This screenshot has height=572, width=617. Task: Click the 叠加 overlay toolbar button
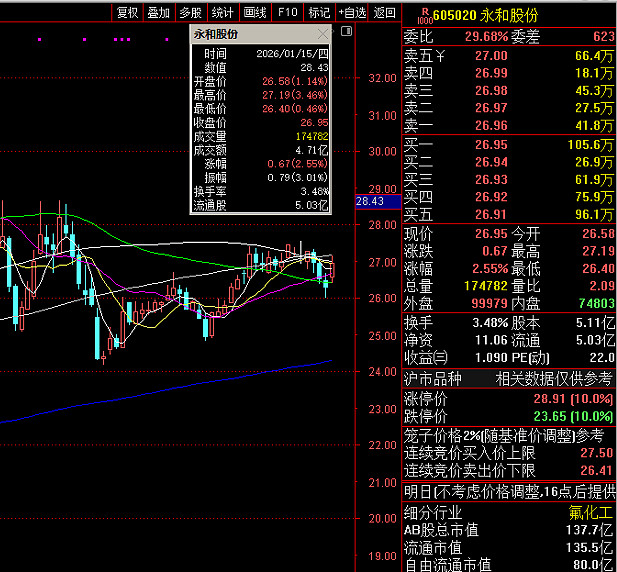pyautogui.click(x=158, y=13)
